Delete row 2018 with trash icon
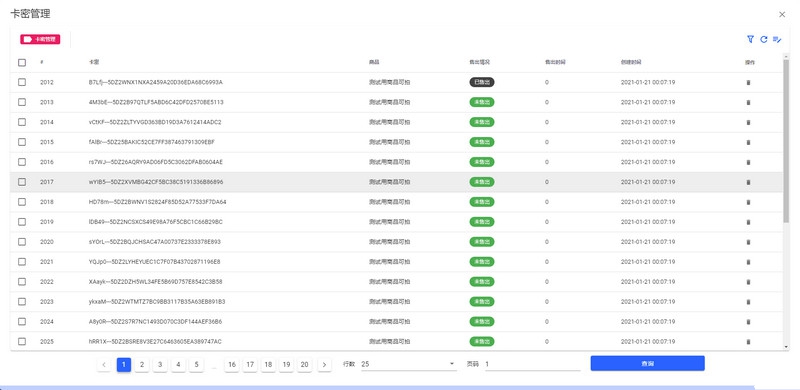 point(748,202)
